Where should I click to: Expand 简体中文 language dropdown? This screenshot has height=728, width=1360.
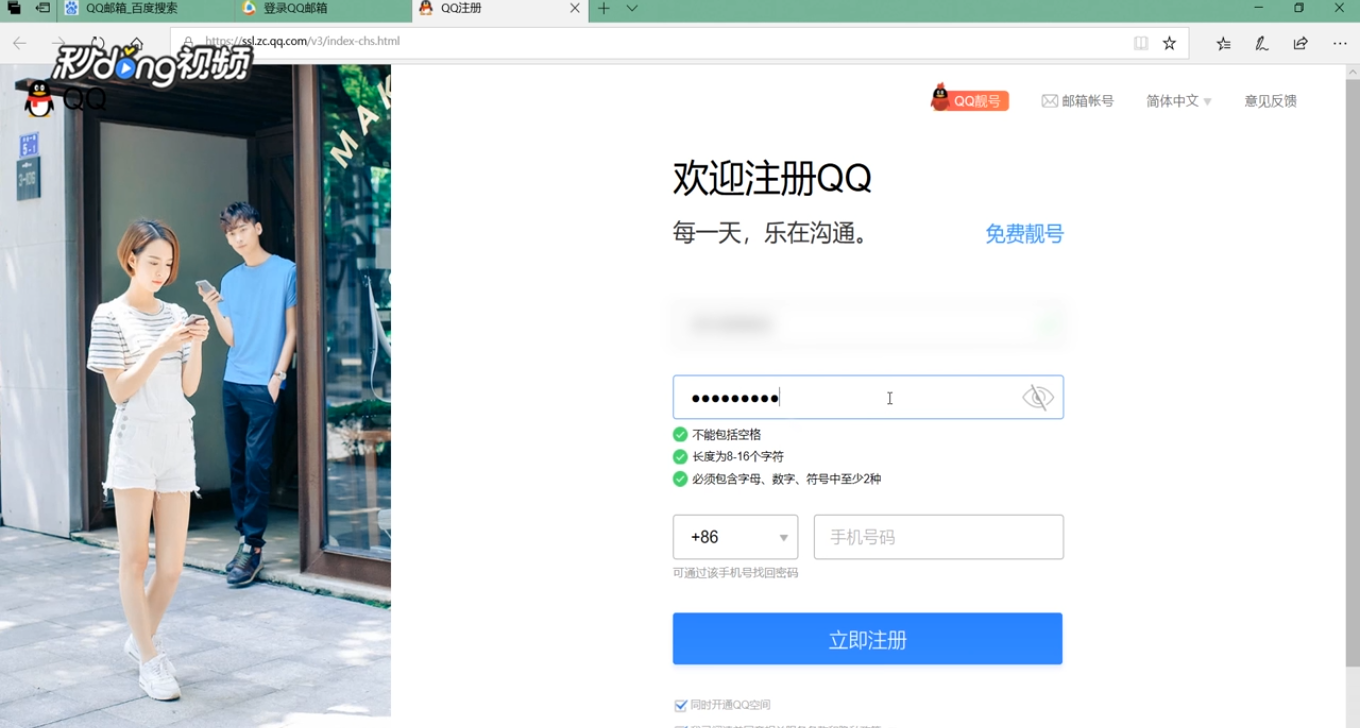(x=1179, y=101)
